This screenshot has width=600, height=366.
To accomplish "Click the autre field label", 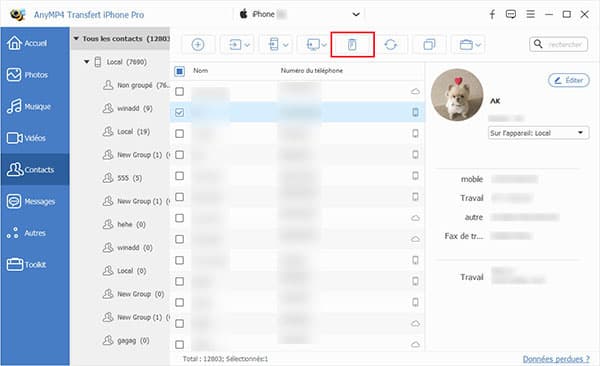I will tap(474, 217).
